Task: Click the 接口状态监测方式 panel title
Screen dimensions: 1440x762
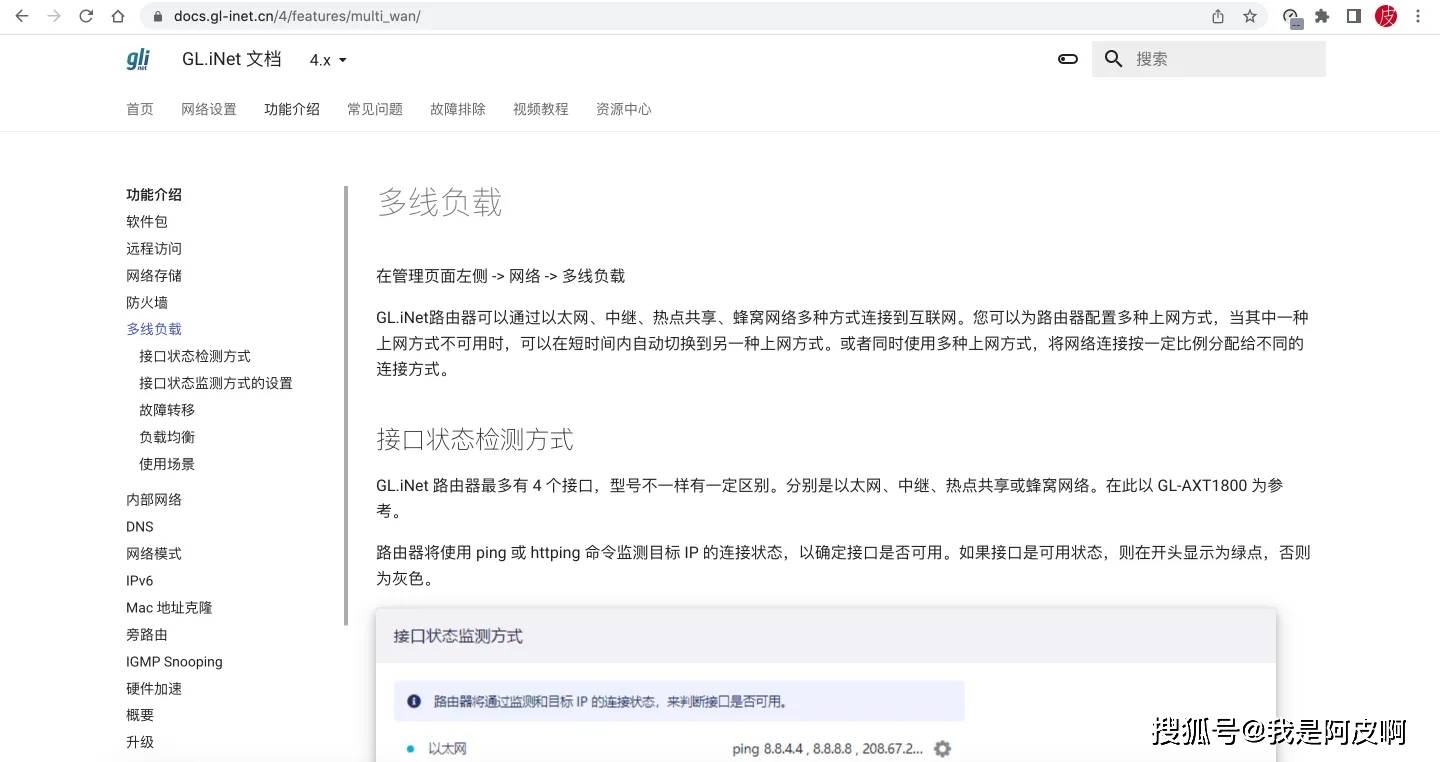Action: [x=458, y=636]
